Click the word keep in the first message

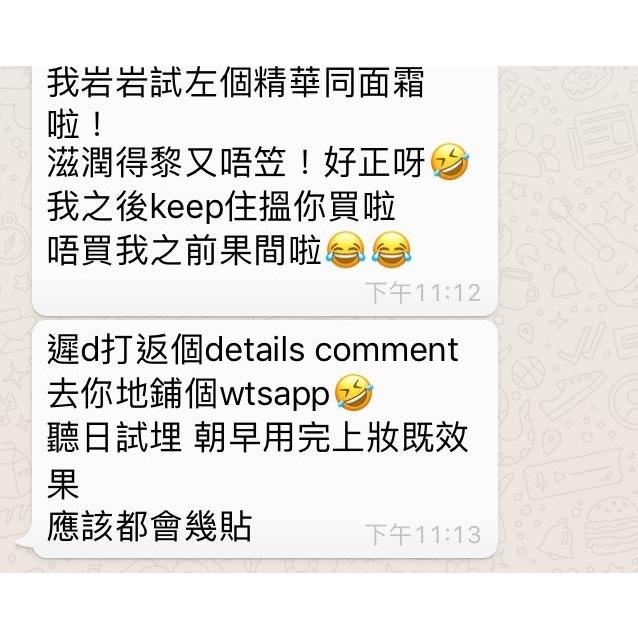[187, 208]
